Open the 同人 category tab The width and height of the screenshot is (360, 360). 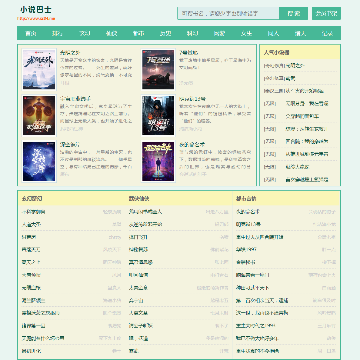coord(273,33)
